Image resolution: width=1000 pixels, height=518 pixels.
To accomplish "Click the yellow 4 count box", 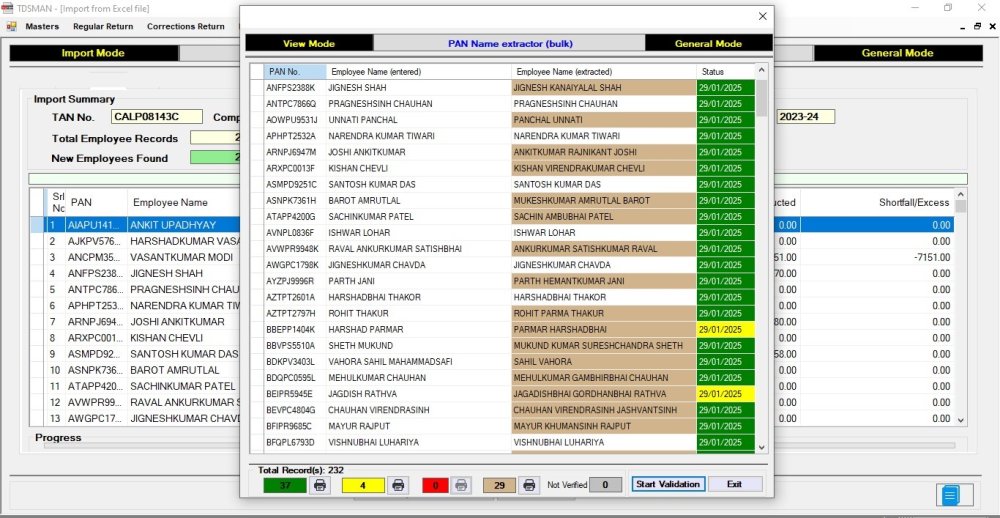I will [364, 485].
